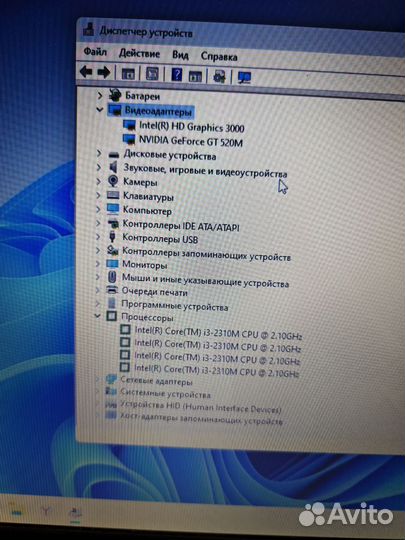
Task: Click the Камеры webcam icon
Action: [113, 181]
